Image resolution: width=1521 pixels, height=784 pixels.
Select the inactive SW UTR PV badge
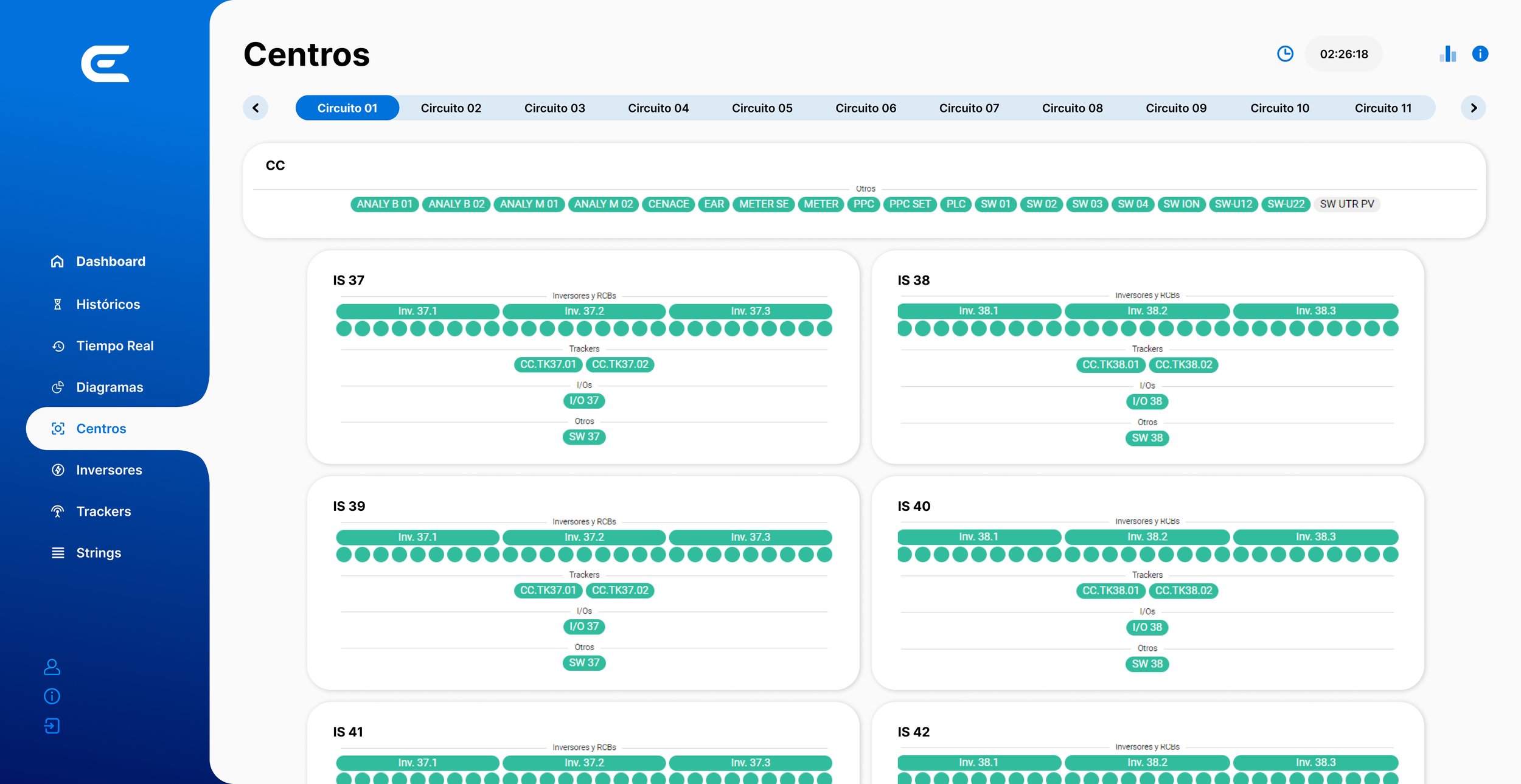tap(1347, 204)
